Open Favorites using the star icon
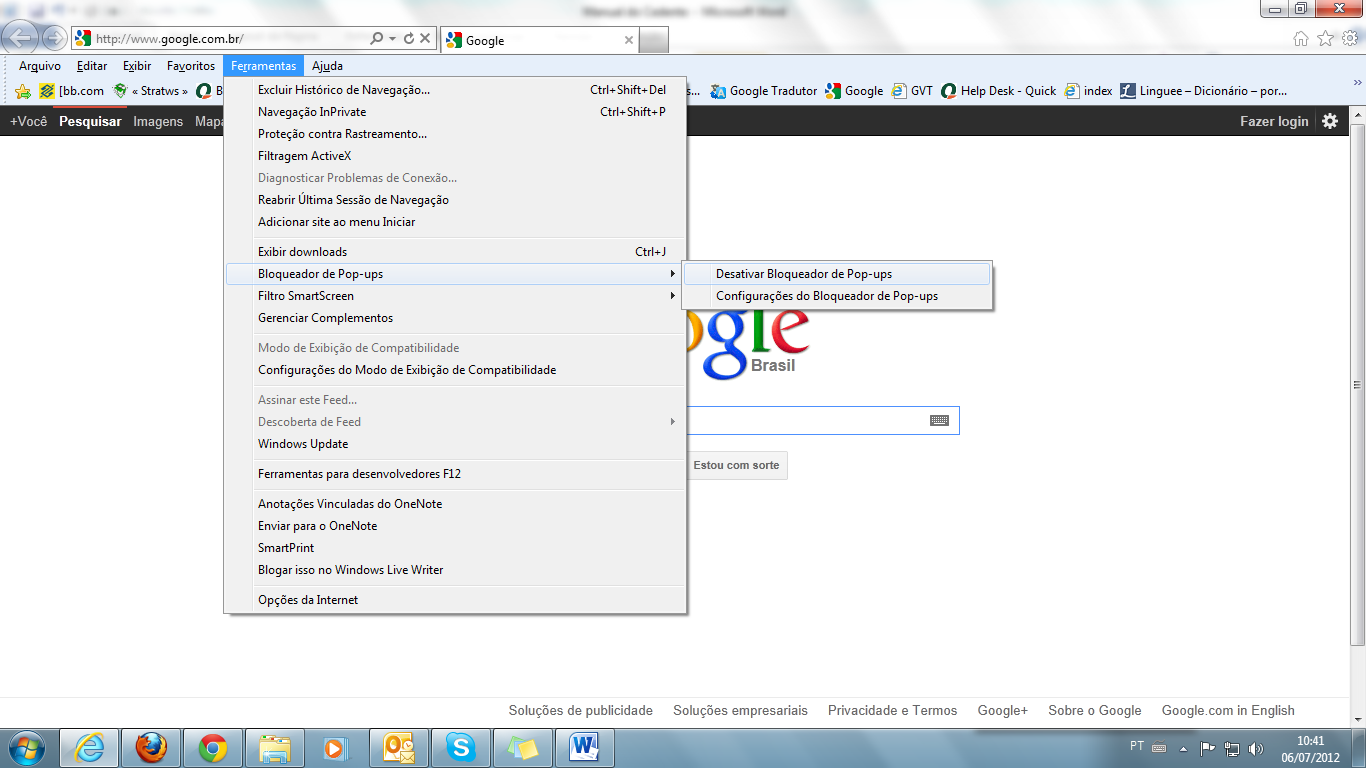Image resolution: width=1366 pixels, height=768 pixels. pyautogui.click(x=1325, y=39)
